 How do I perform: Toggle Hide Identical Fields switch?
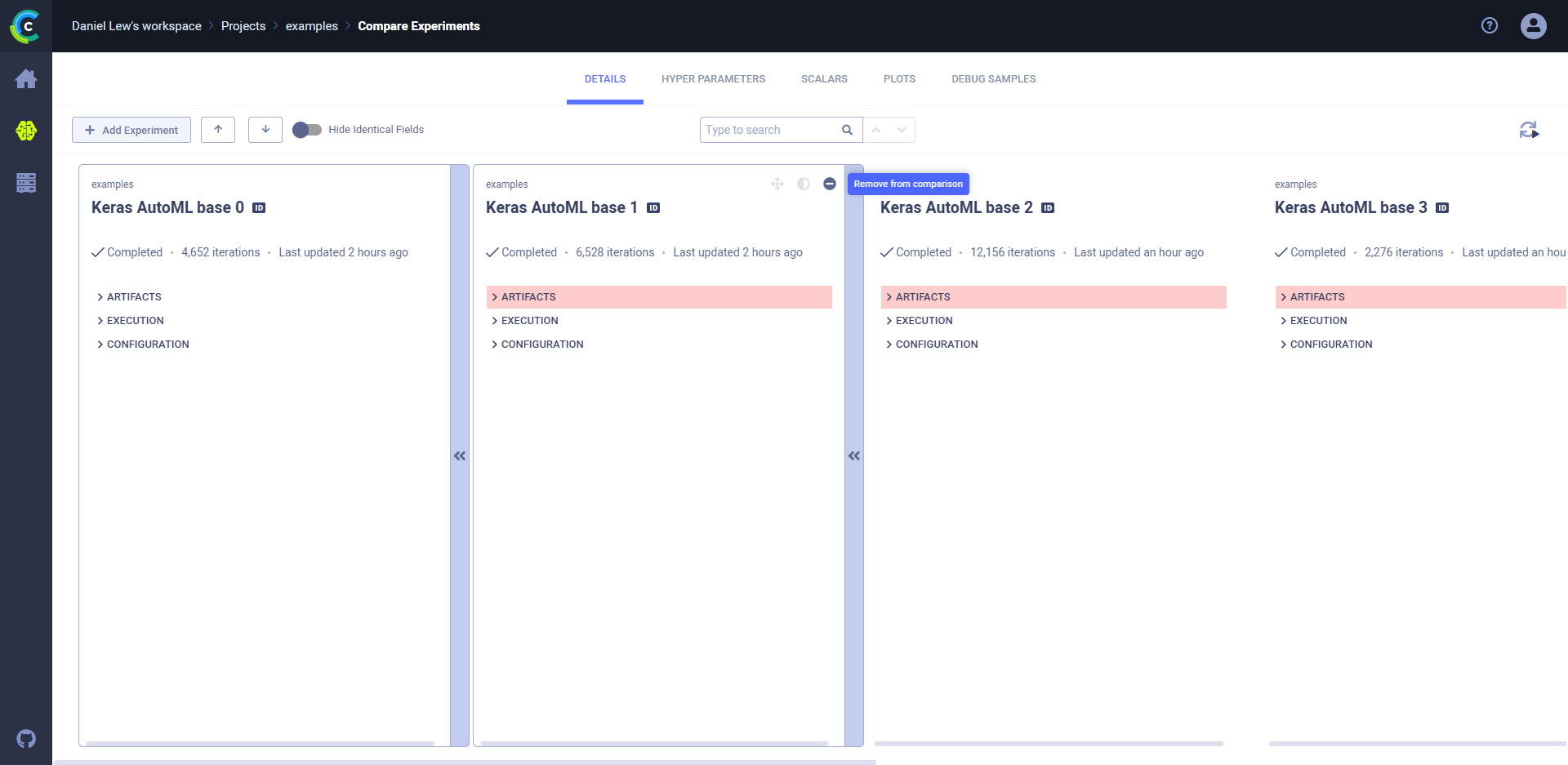pyautogui.click(x=307, y=130)
